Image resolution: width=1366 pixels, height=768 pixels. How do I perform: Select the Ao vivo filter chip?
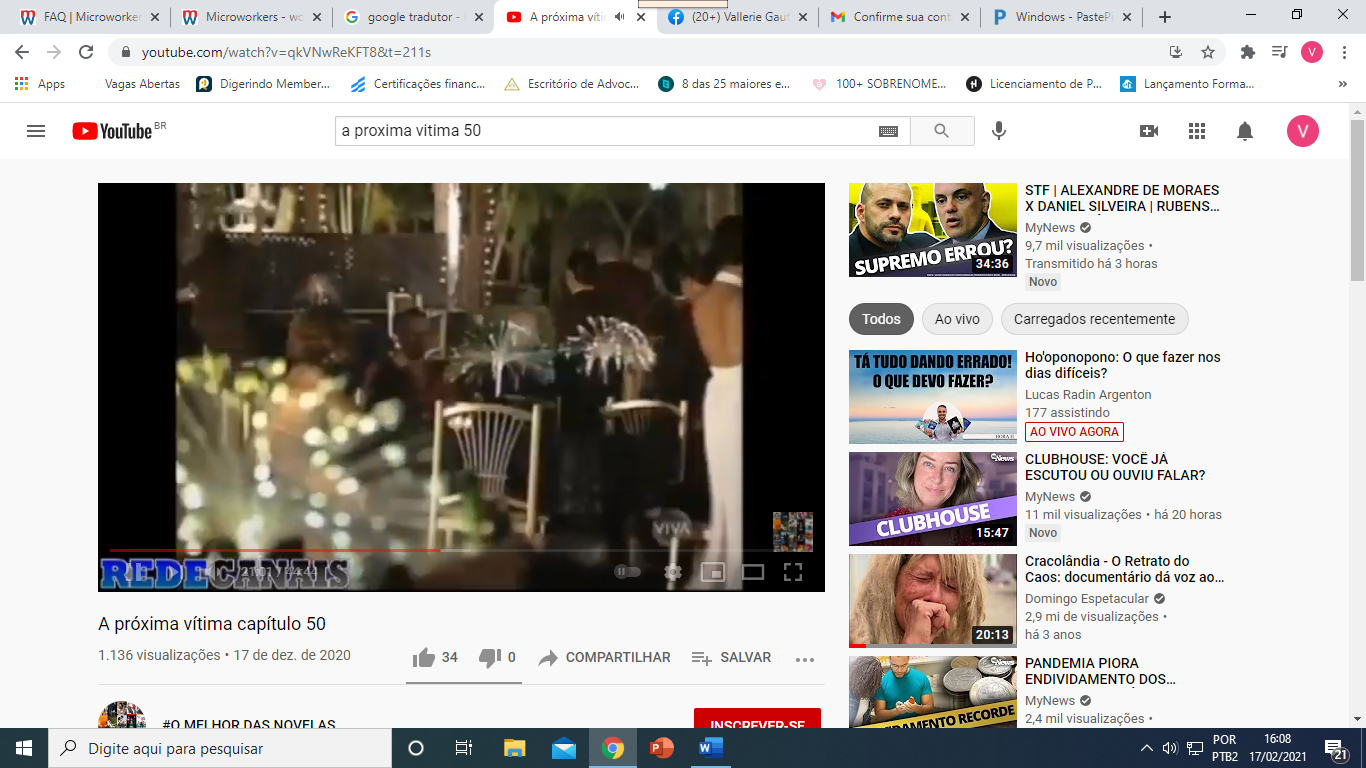pyautogui.click(x=957, y=319)
